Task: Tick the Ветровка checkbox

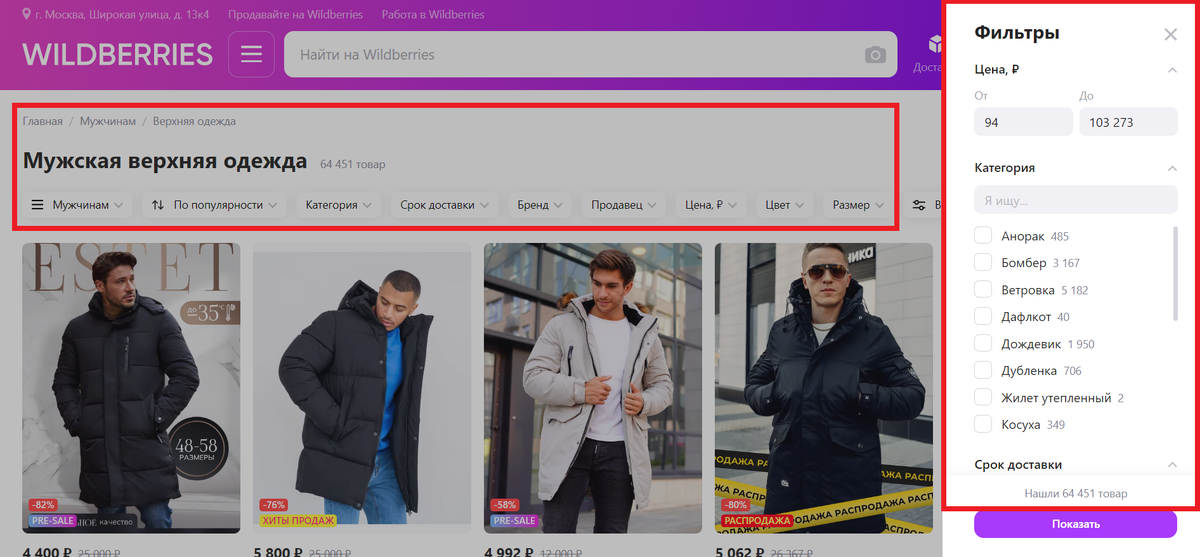Action: (983, 290)
